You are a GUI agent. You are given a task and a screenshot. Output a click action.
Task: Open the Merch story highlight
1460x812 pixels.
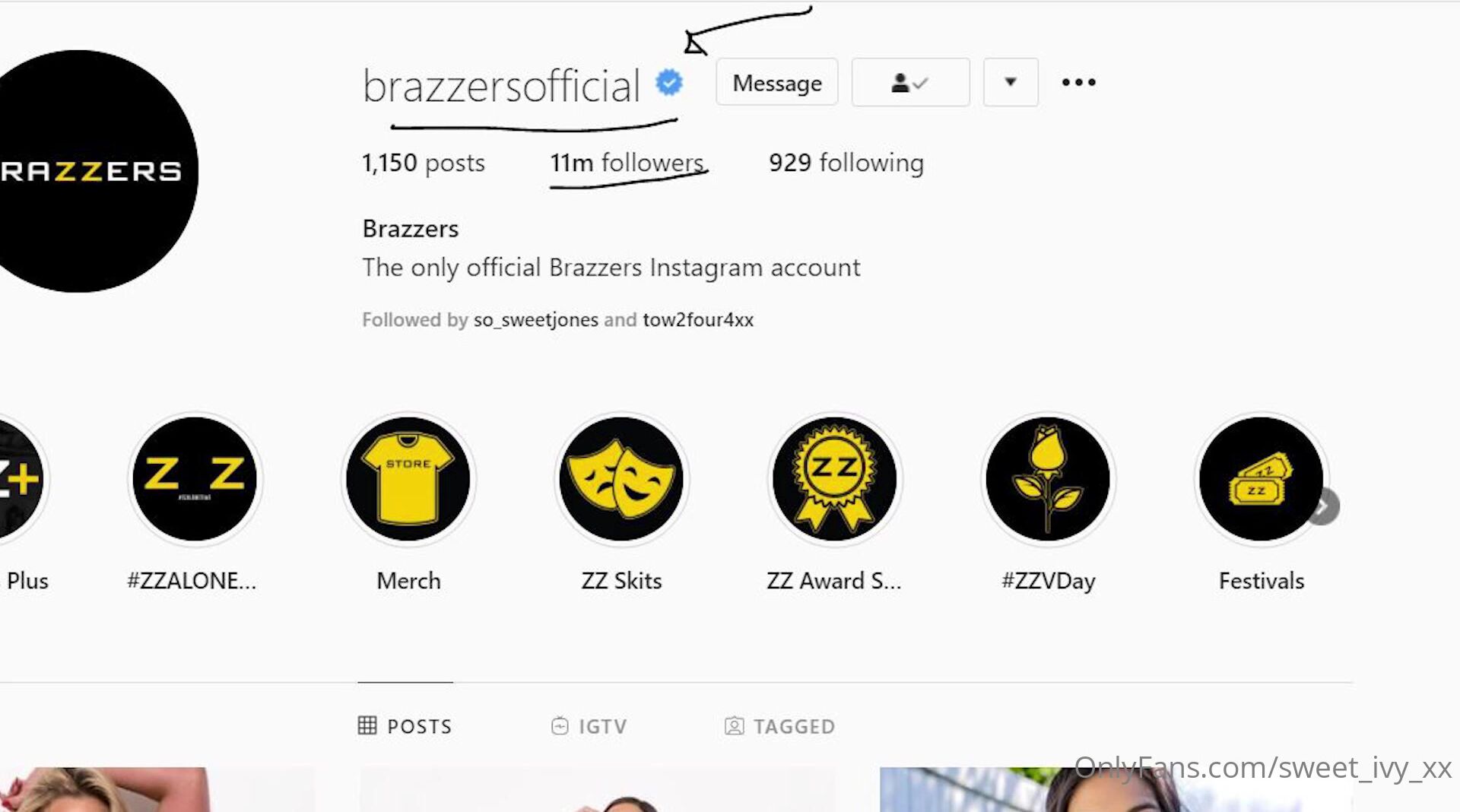(408, 479)
